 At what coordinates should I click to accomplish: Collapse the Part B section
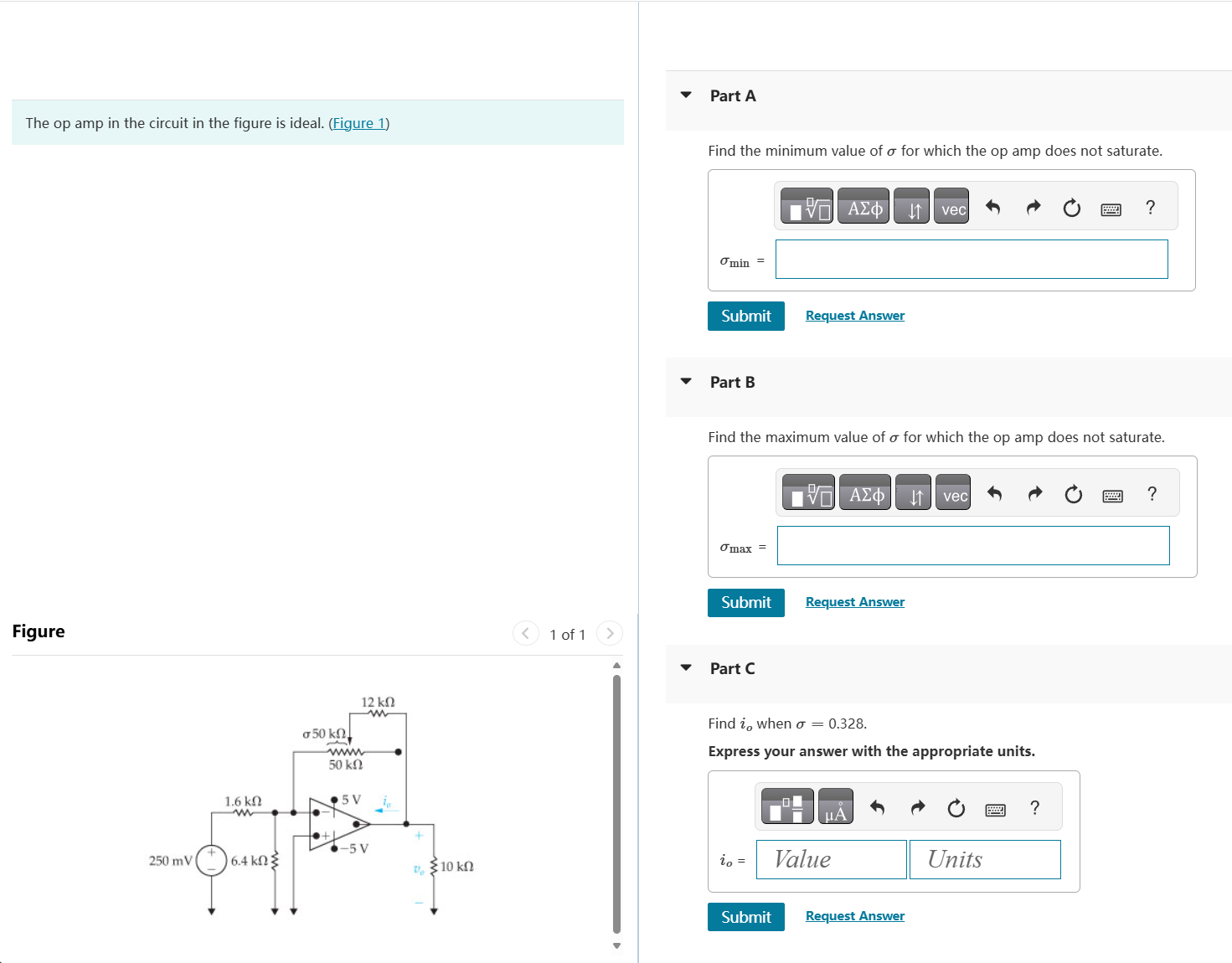pyautogui.click(x=686, y=381)
